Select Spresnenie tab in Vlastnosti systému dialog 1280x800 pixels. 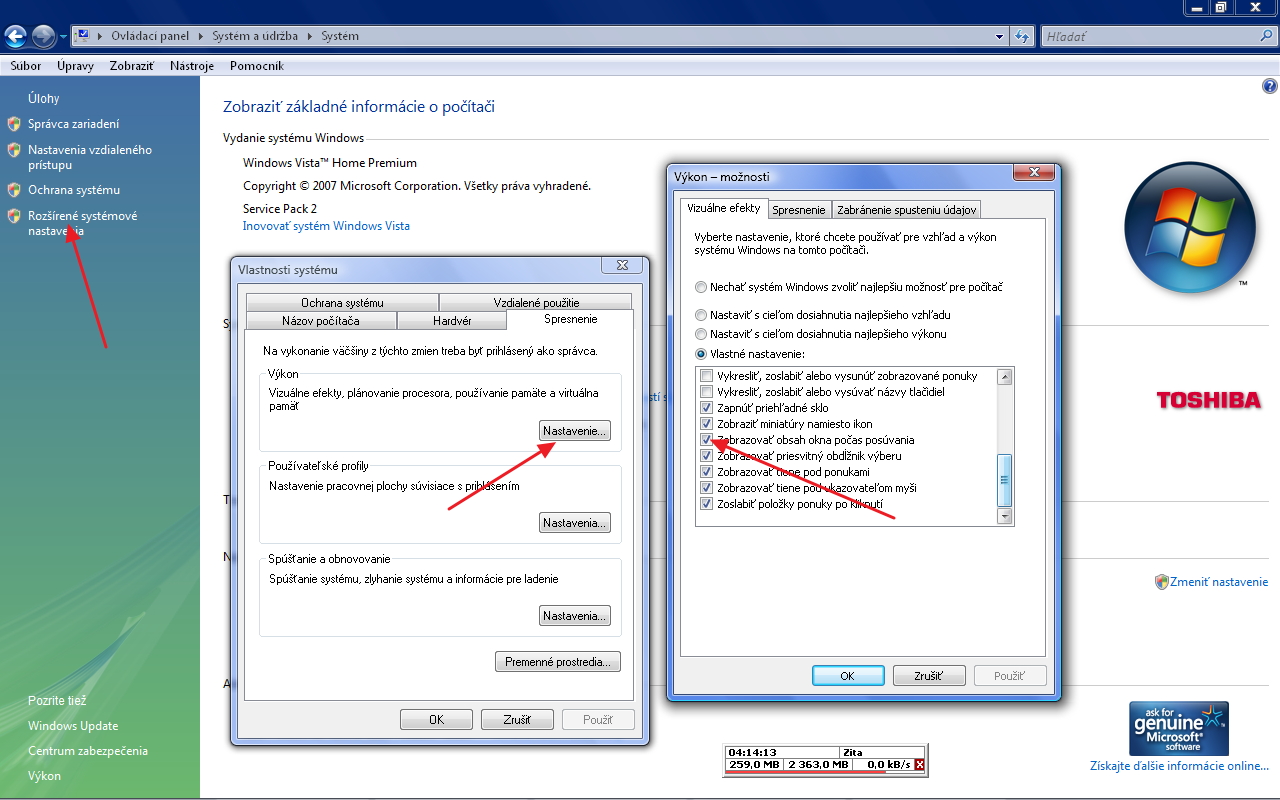[x=571, y=319]
